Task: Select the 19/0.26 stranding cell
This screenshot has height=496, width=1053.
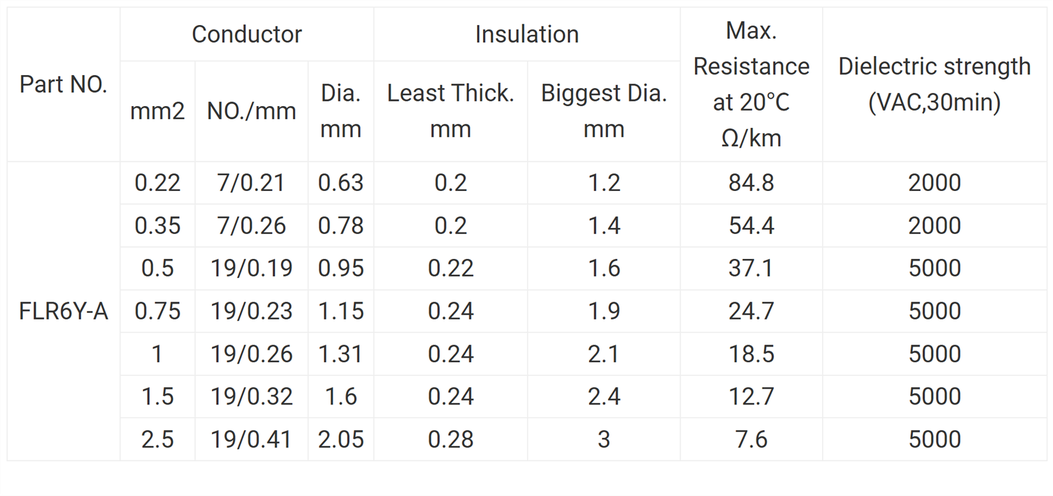Action: (x=251, y=354)
